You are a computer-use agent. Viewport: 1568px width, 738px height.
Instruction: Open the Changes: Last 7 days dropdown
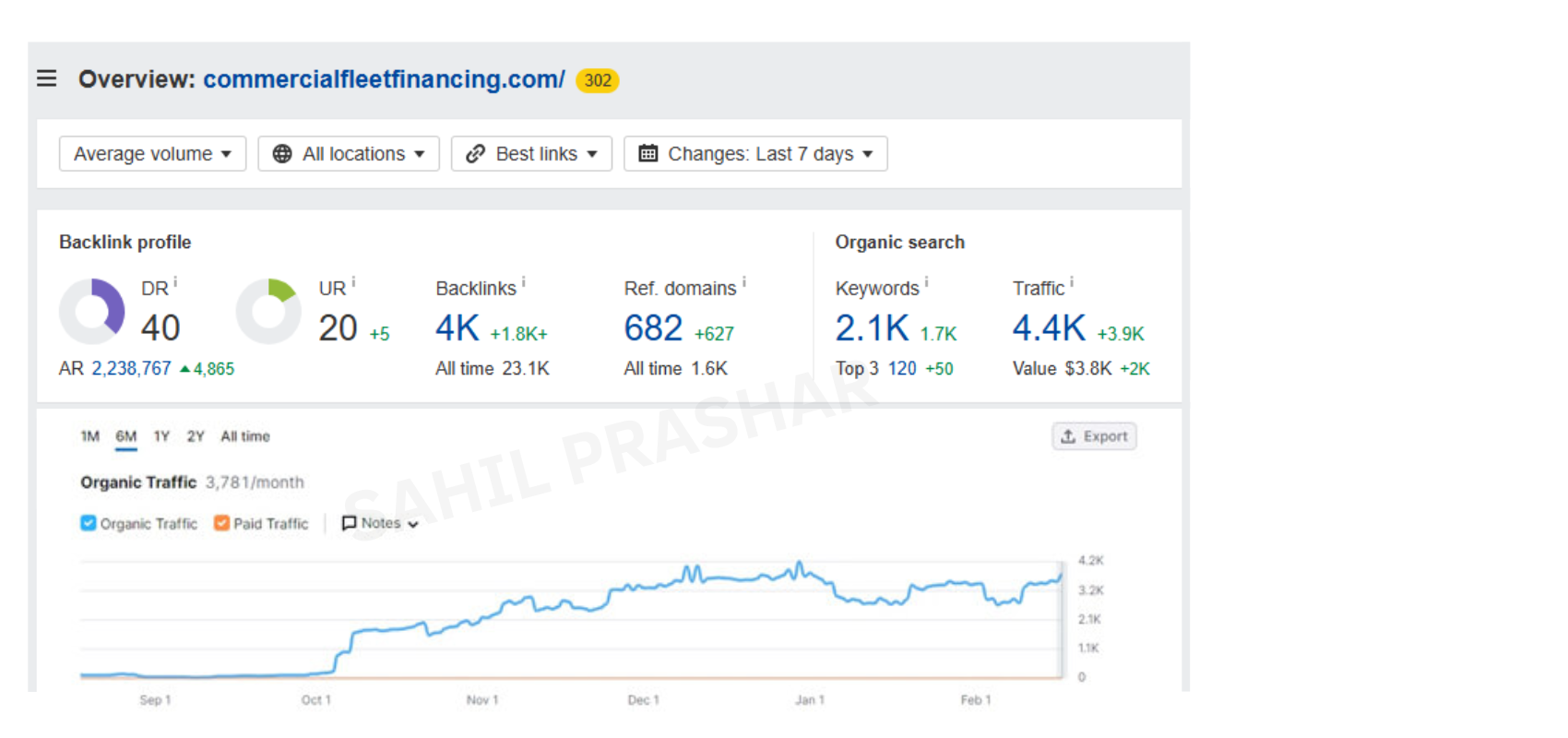(x=755, y=154)
